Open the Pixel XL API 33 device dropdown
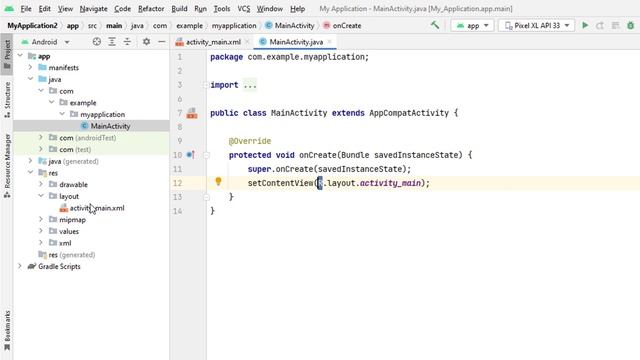 (x=536, y=25)
